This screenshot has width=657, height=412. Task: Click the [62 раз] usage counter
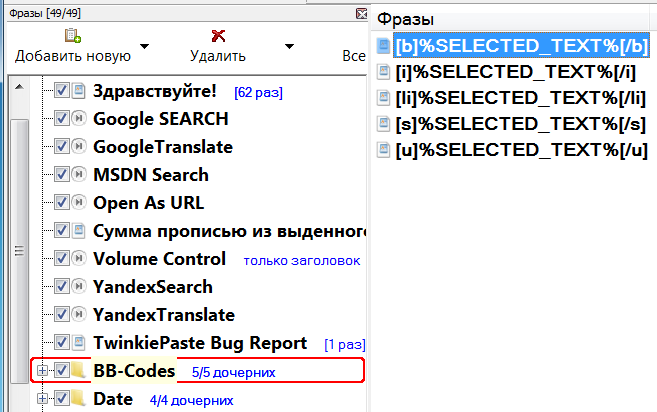point(259,92)
